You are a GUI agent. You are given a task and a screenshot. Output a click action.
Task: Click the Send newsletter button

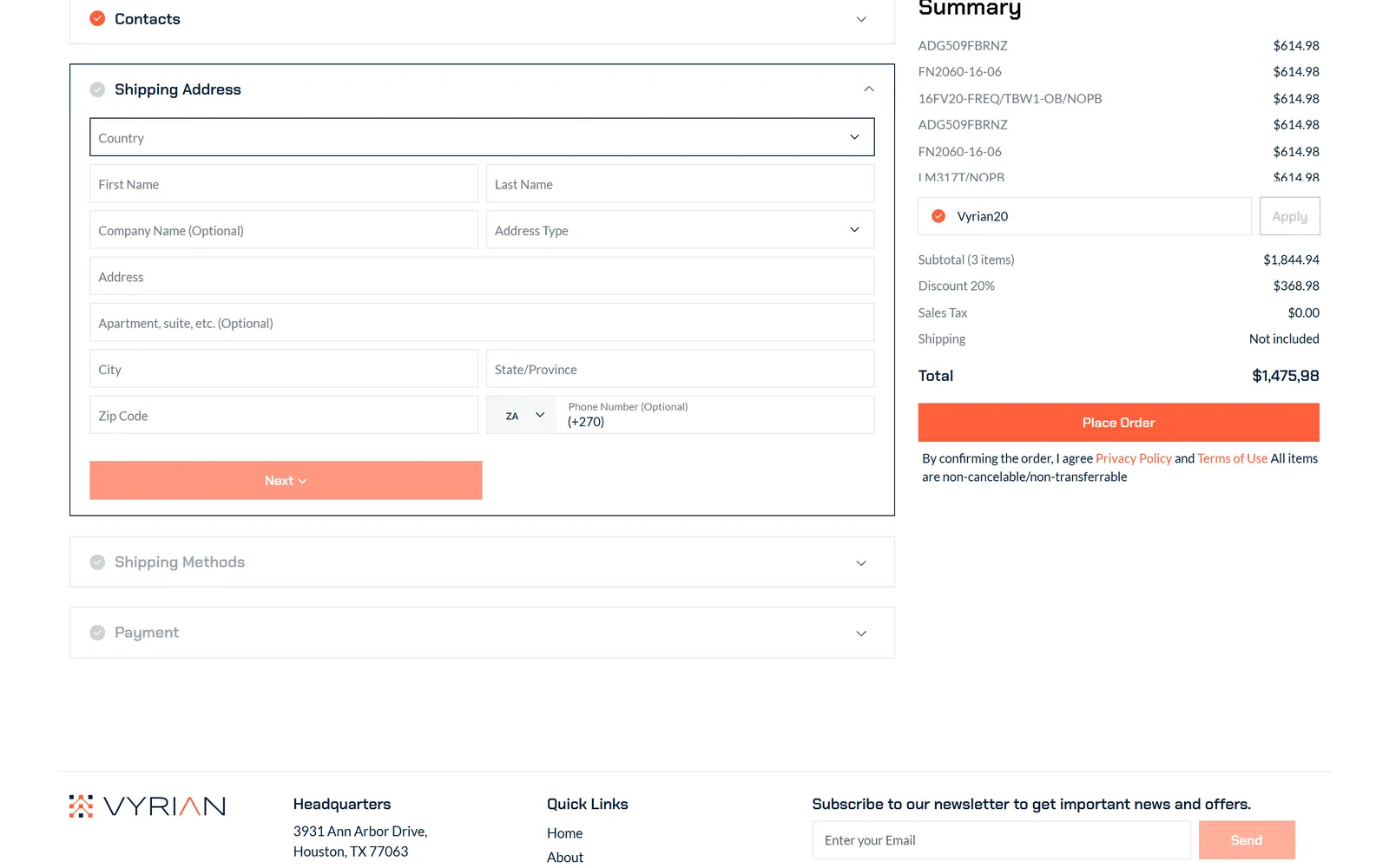click(x=1247, y=840)
